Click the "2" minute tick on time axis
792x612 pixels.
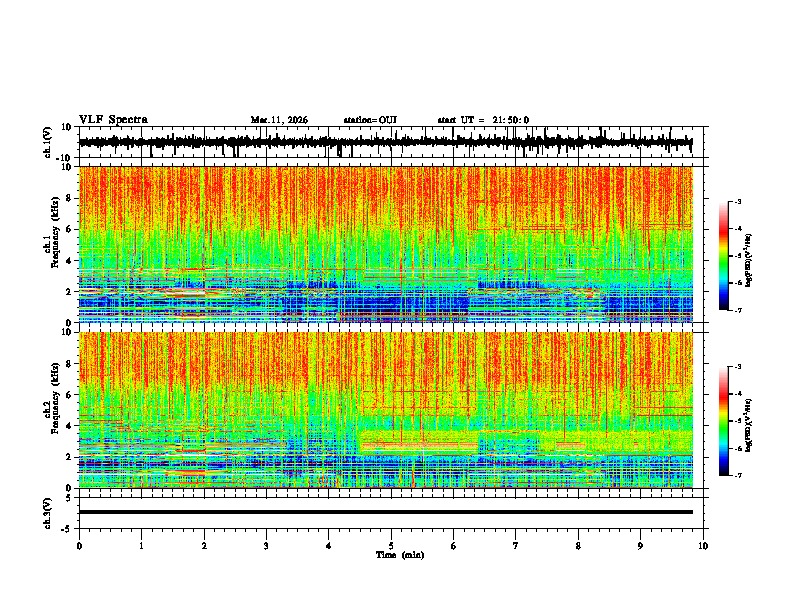tap(204, 546)
